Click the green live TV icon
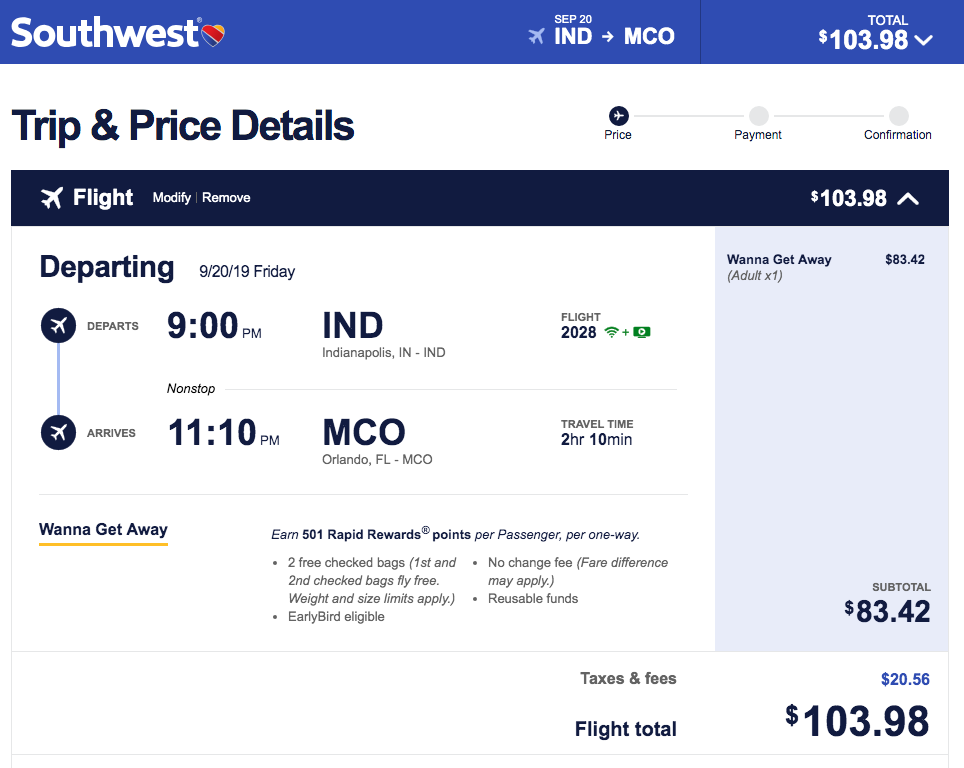The image size is (964, 768). pyautogui.click(x=642, y=333)
